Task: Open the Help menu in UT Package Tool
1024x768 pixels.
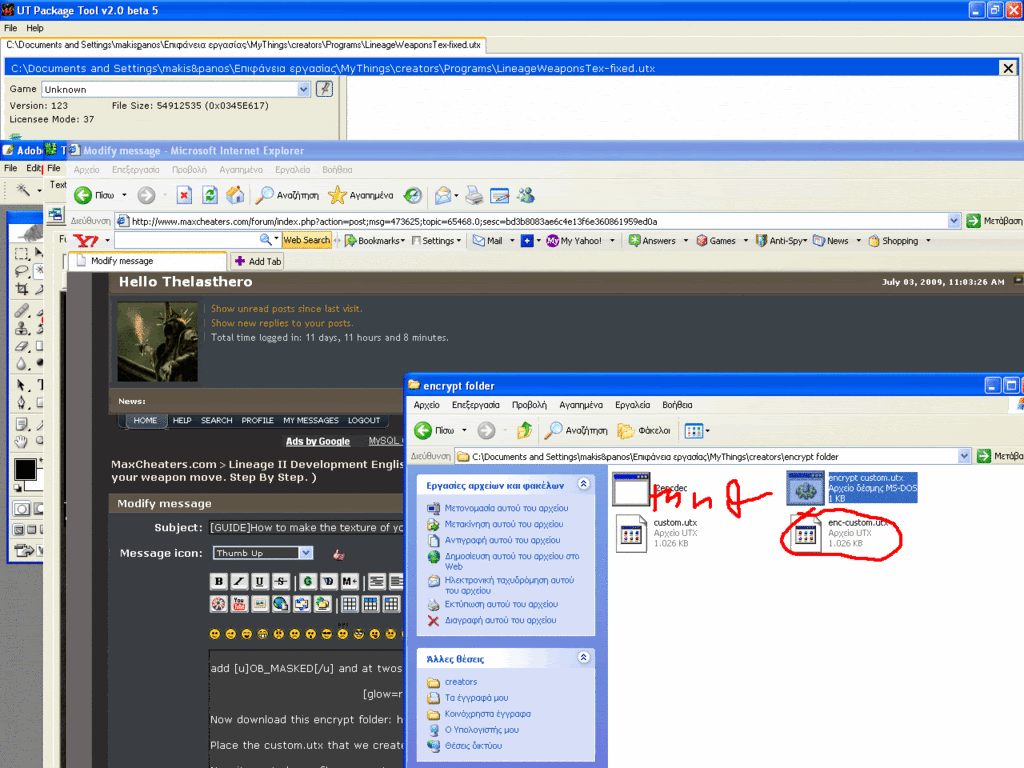Action: (35, 28)
